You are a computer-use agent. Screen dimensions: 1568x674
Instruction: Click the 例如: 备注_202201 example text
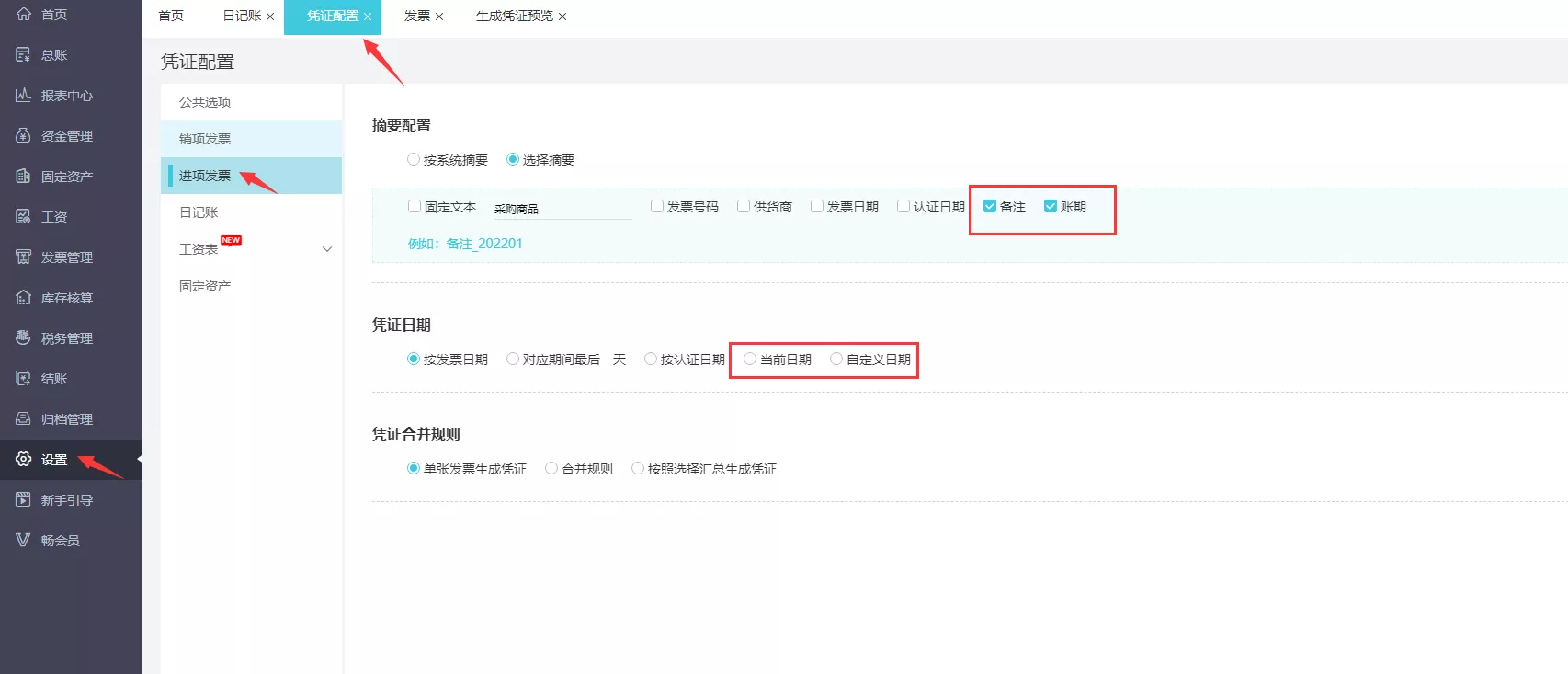[465, 244]
